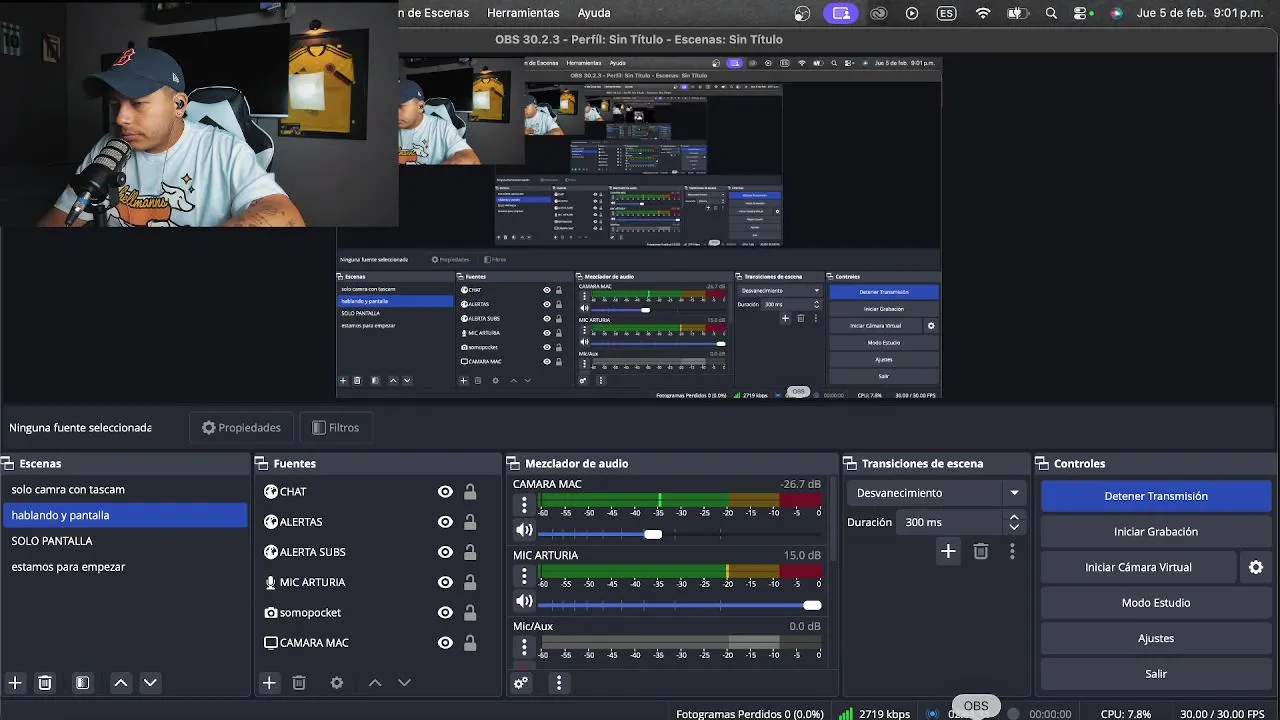Click Iniciar Grabación button

coord(1156,532)
